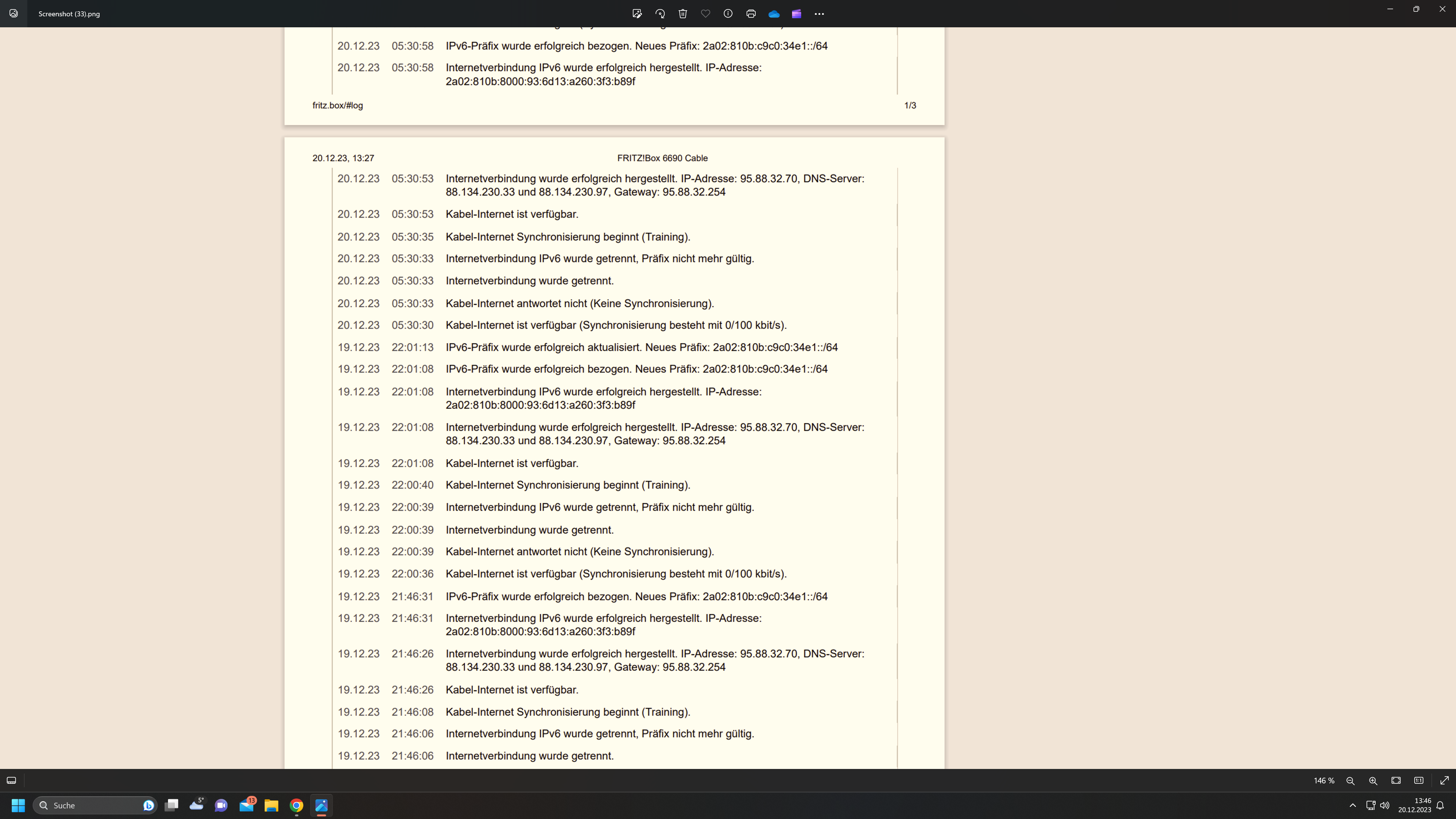Screen dimensions: 1456x819
Task: Open the Photos home gallery icon
Action: click(x=14, y=14)
